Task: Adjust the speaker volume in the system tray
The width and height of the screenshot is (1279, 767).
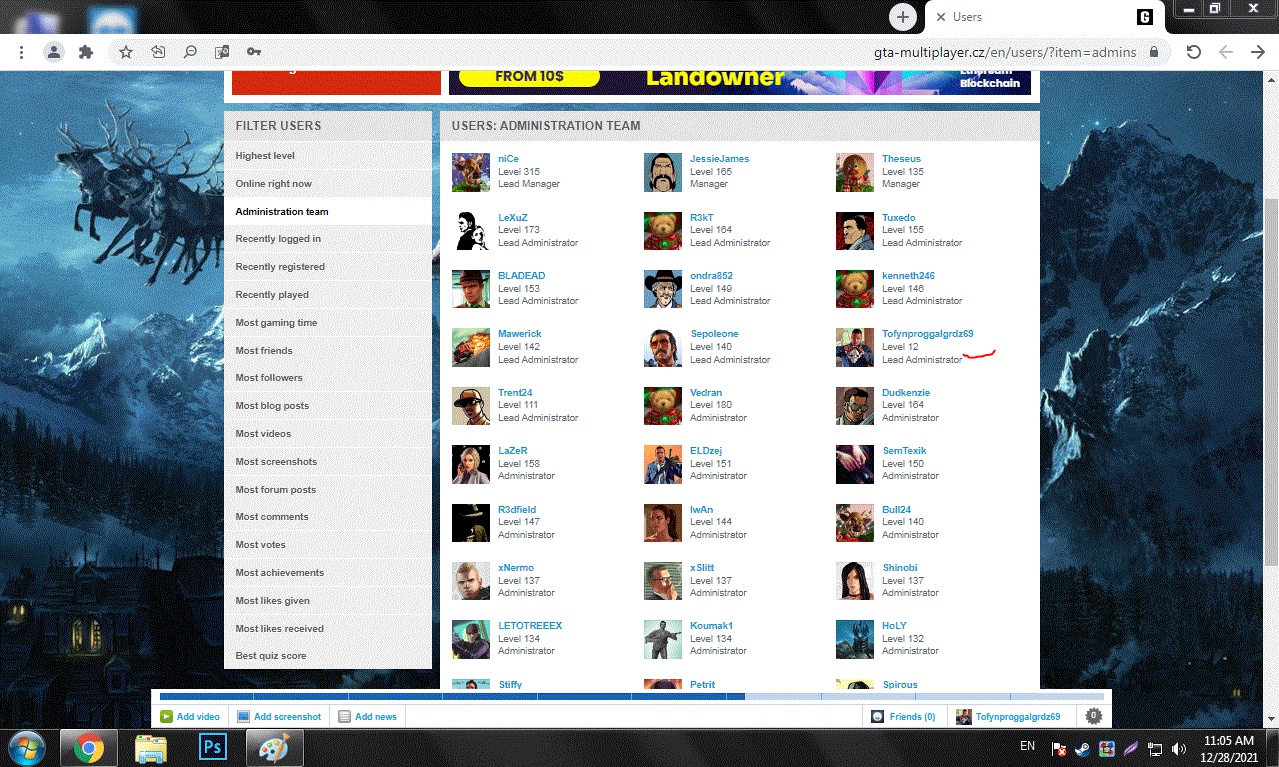Action: tap(1179, 748)
